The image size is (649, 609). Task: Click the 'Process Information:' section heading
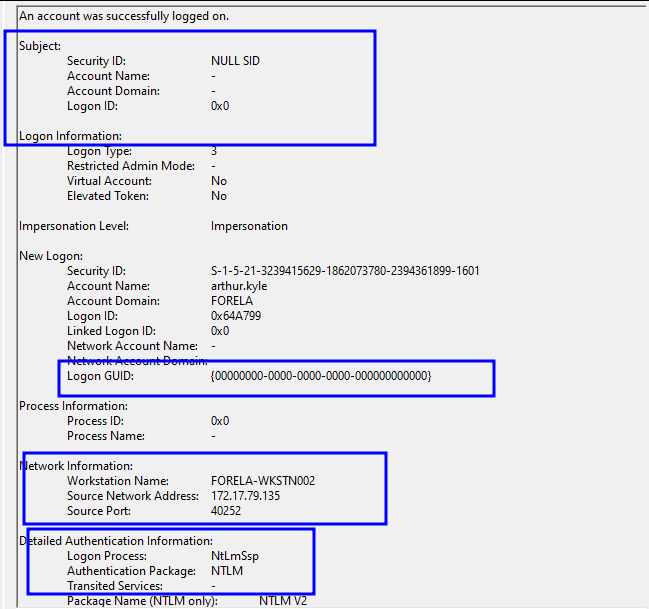[73, 406]
